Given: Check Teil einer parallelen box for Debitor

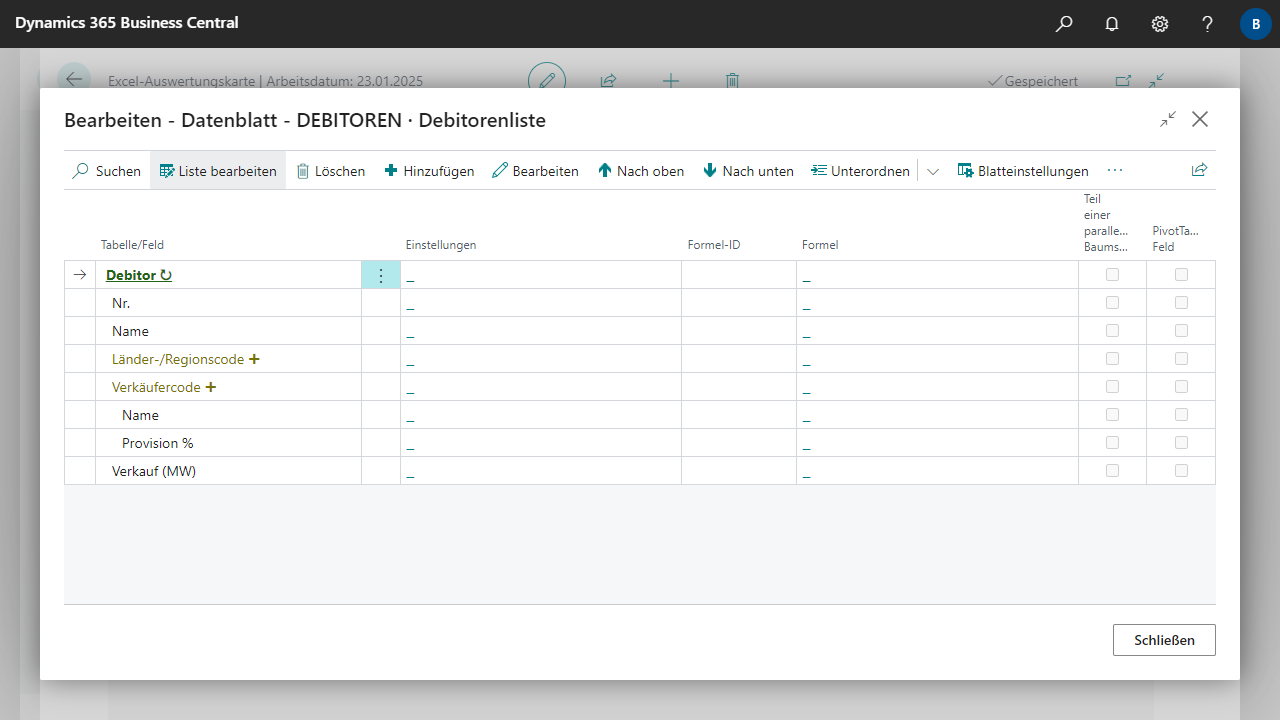Looking at the screenshot, I should pos(1112,274).
